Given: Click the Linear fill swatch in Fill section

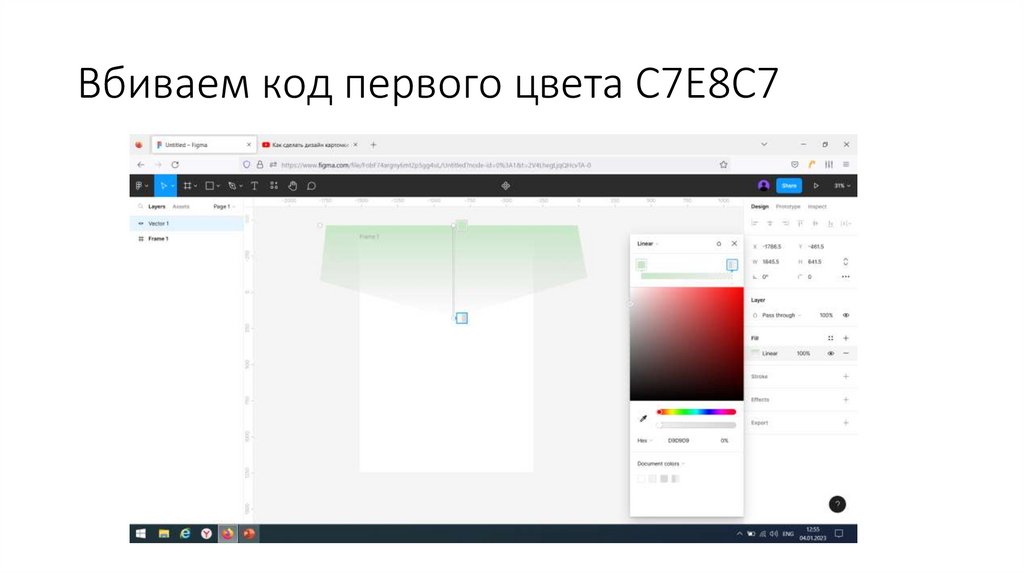Looking at the screenshot, I should pos(756,353).
